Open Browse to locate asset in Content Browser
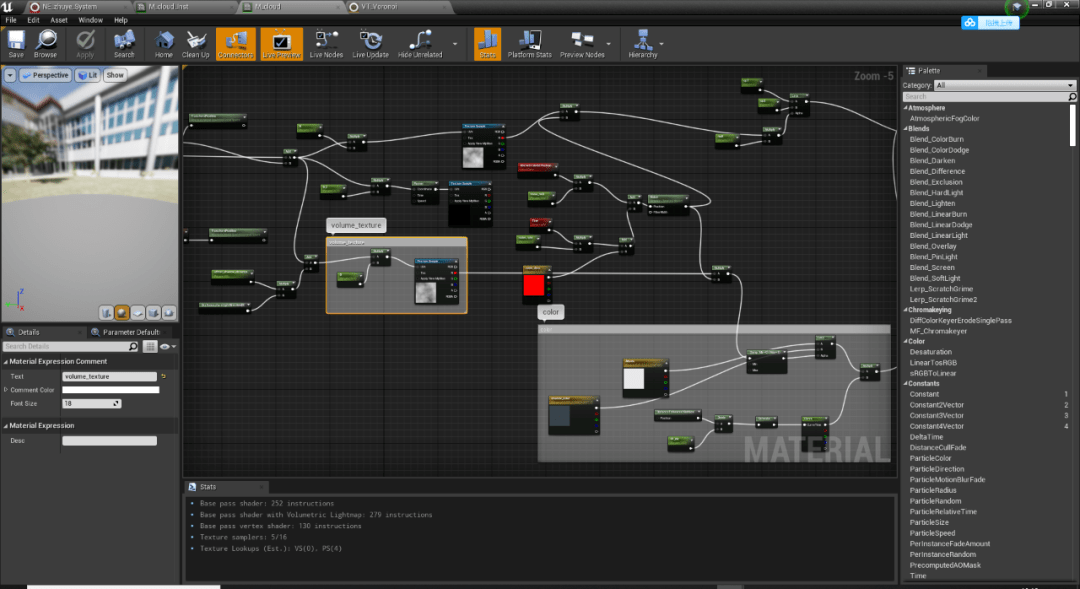The height and width of the screenshot is (589, 1080). 45,43
